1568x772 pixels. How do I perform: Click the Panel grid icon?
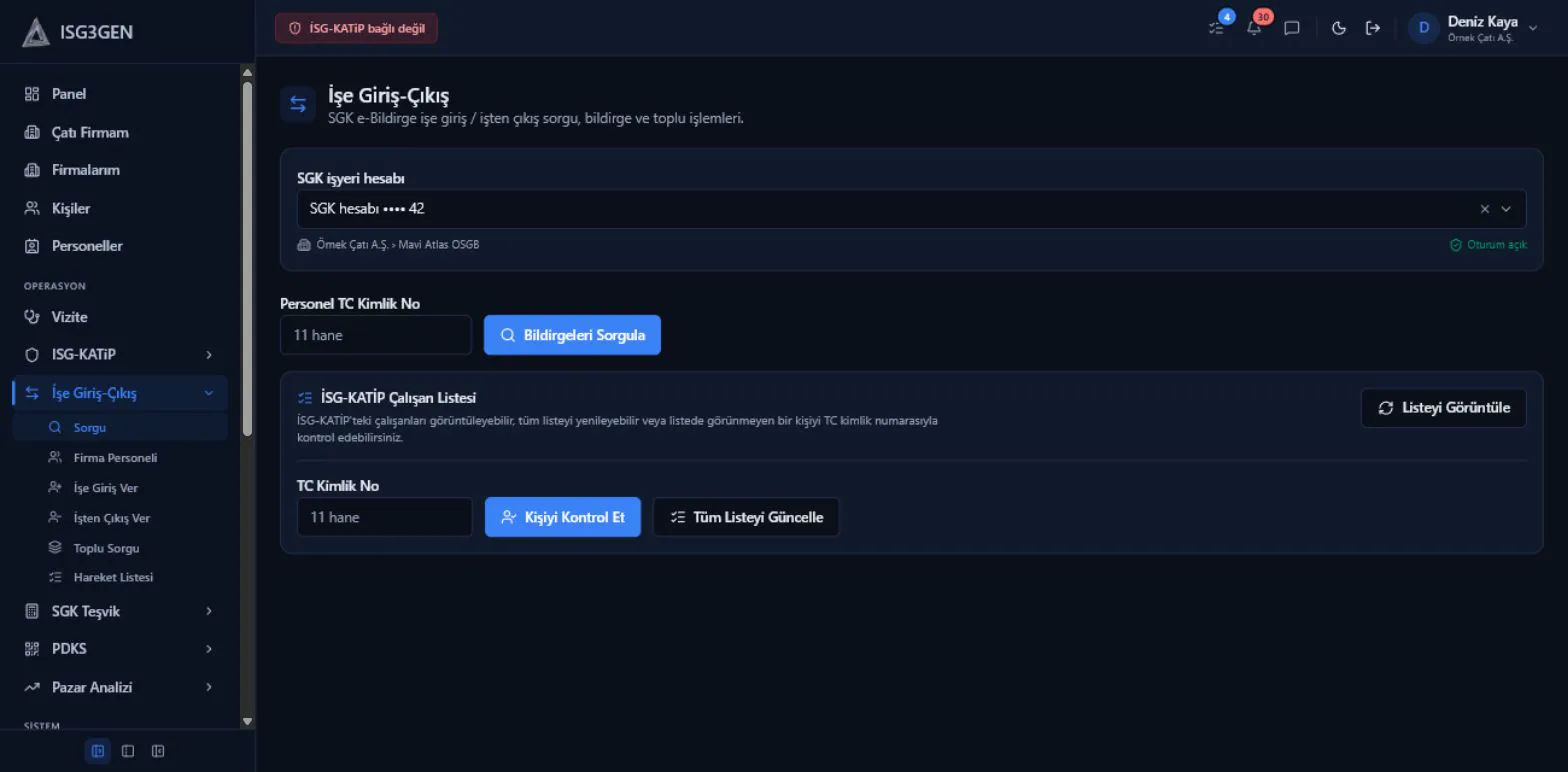tap(32, 94)
